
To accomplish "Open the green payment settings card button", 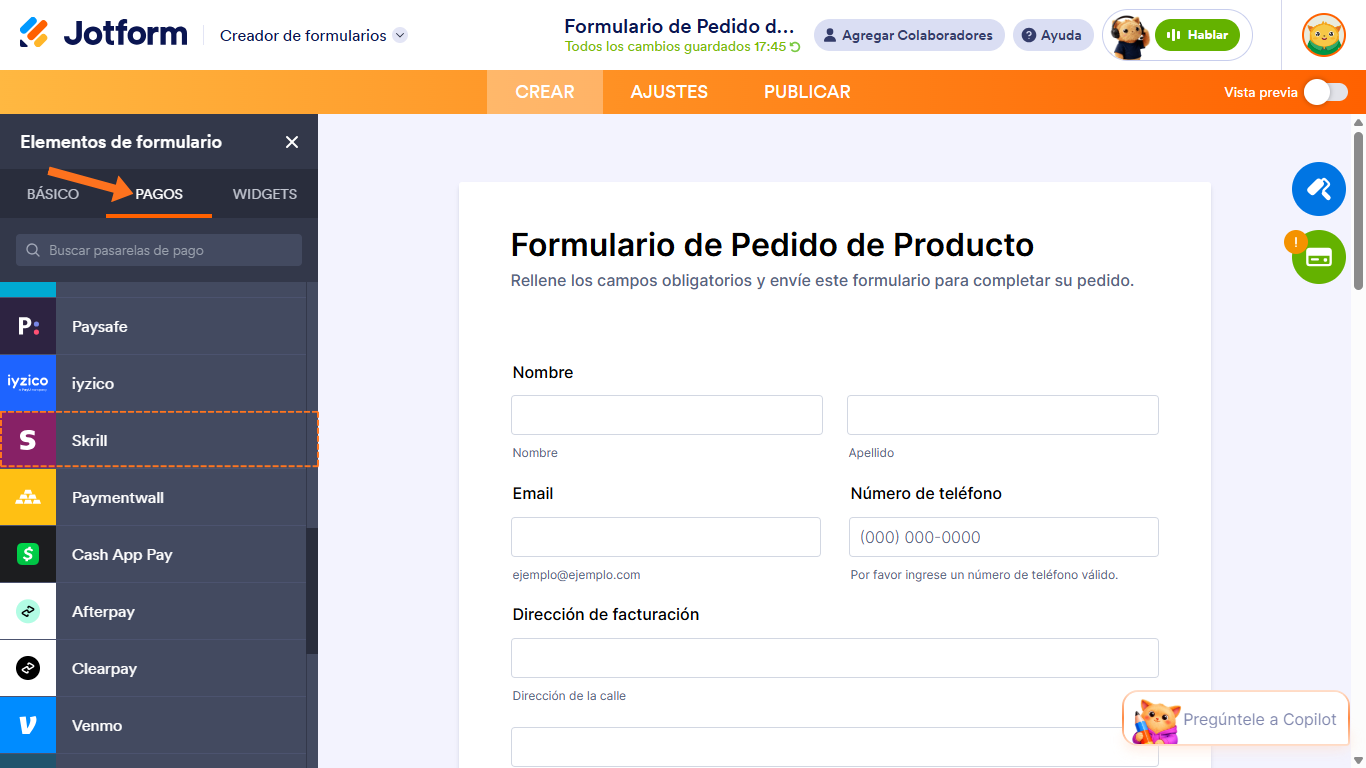I will pos(1319,257).
